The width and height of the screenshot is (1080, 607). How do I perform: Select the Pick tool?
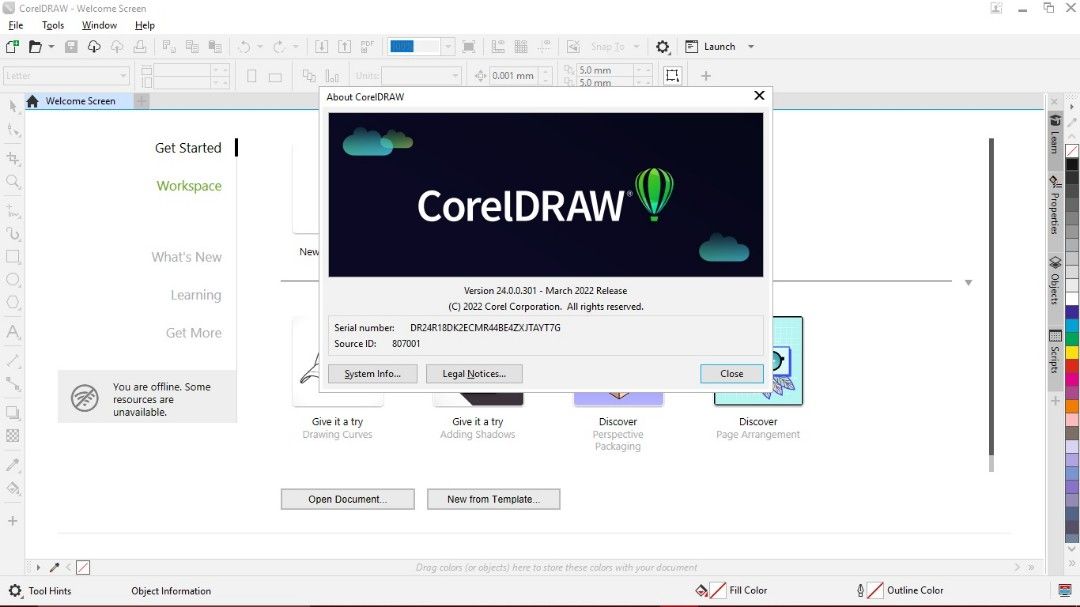(13, 104)
